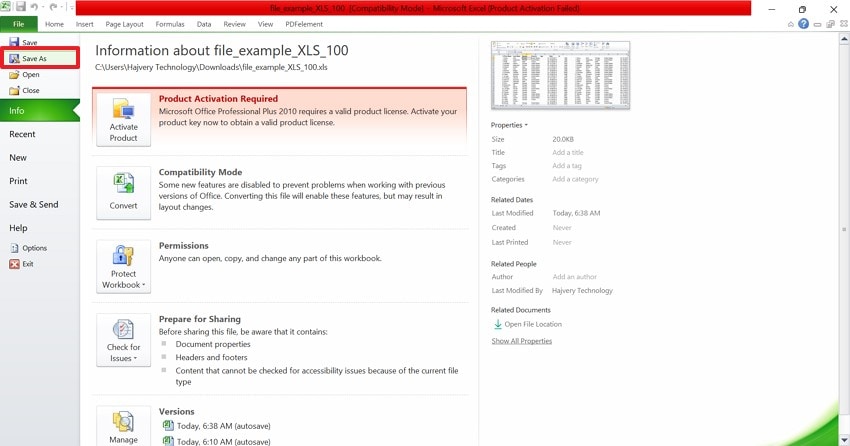Click the Excel application icon in title bar

coord(5,7)
